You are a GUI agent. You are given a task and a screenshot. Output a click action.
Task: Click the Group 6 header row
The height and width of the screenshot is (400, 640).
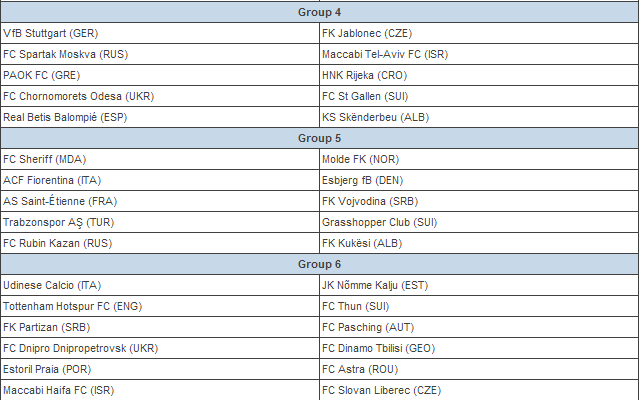point(319,264)
